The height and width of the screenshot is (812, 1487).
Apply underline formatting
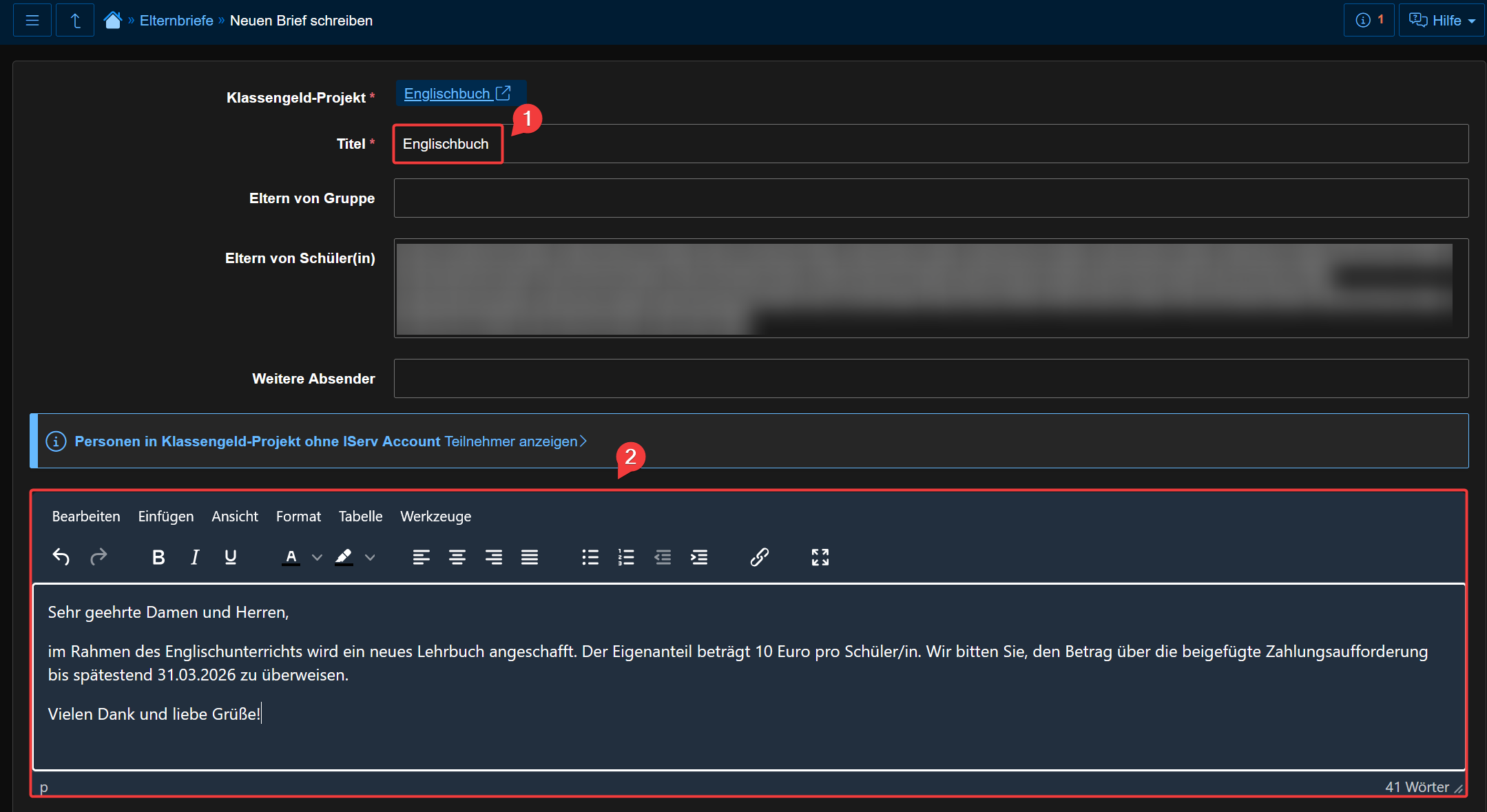(x=231, y=557)
